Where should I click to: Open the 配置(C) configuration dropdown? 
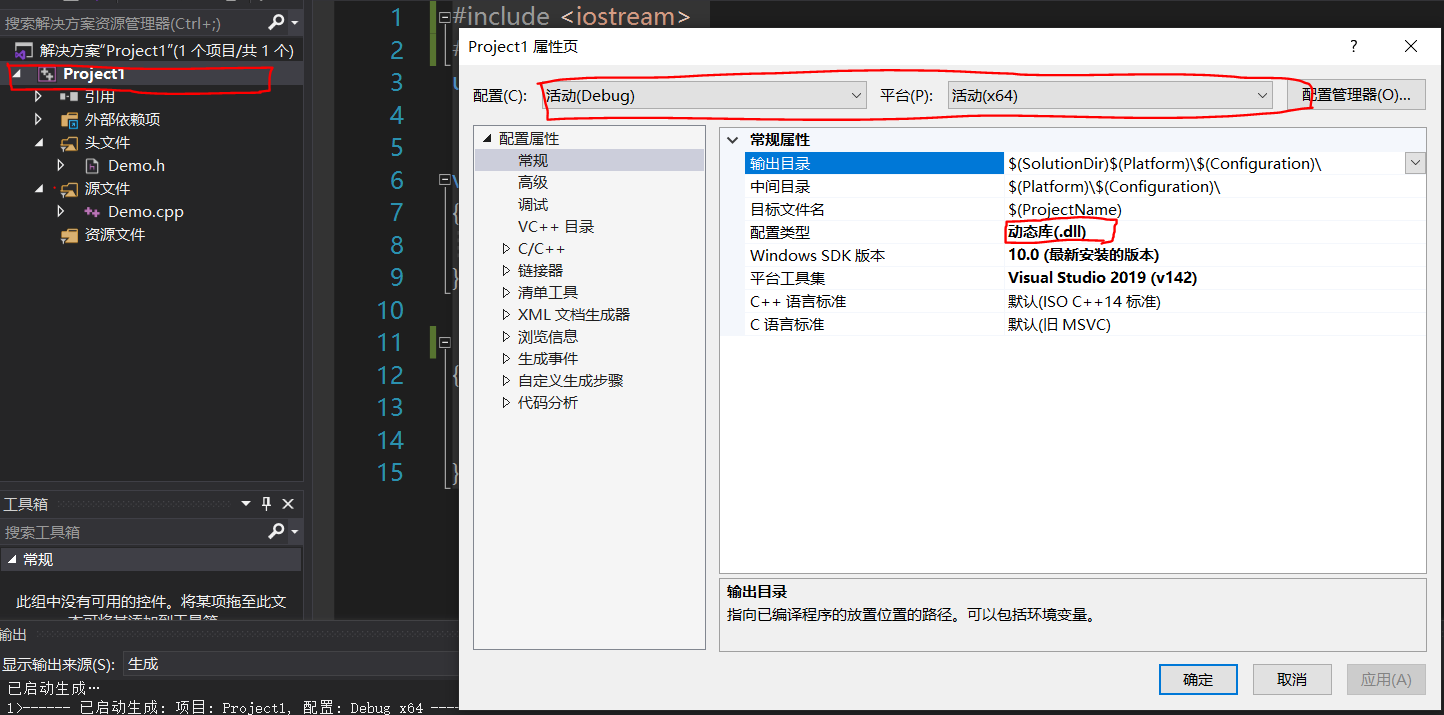pyautogui.click(x=703, y=95)
